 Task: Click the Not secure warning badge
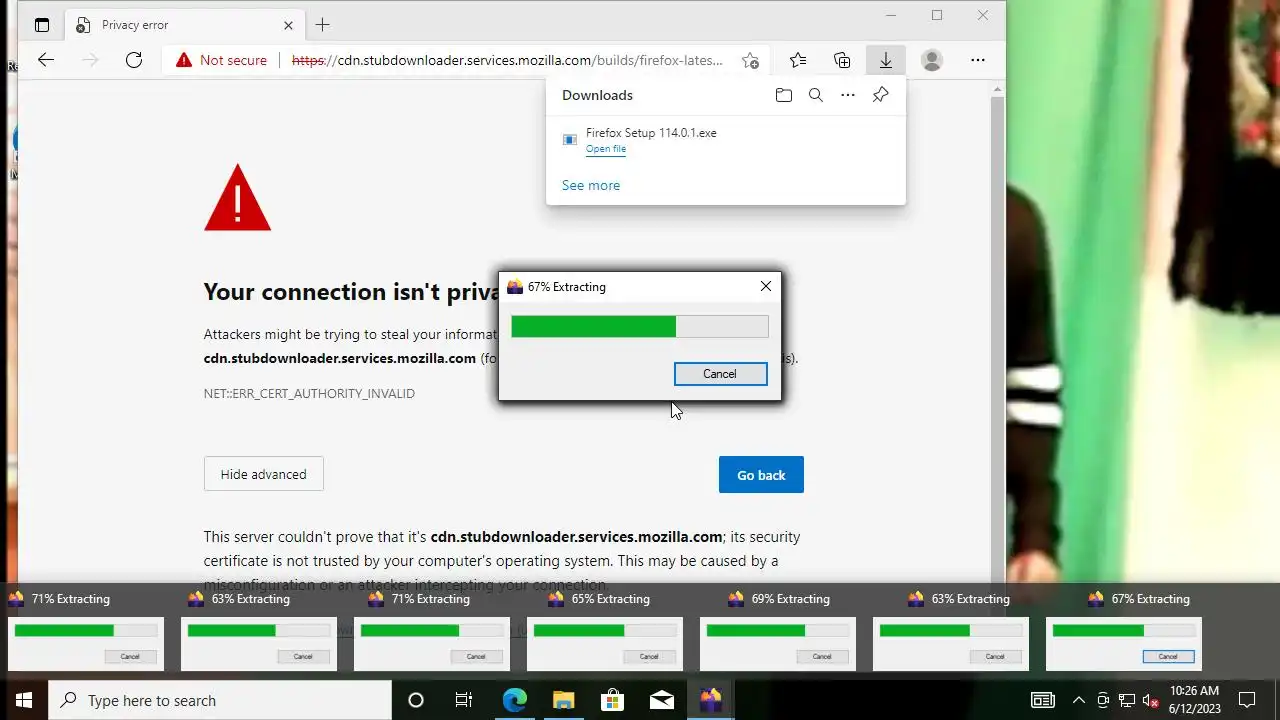tap(221, 60)
